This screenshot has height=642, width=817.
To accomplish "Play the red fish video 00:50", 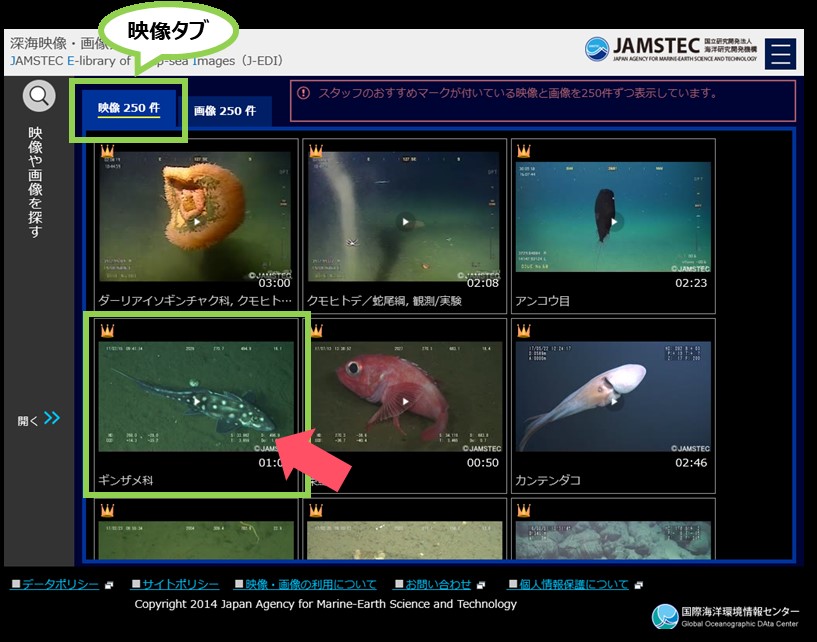I will (x=405, y=401).
